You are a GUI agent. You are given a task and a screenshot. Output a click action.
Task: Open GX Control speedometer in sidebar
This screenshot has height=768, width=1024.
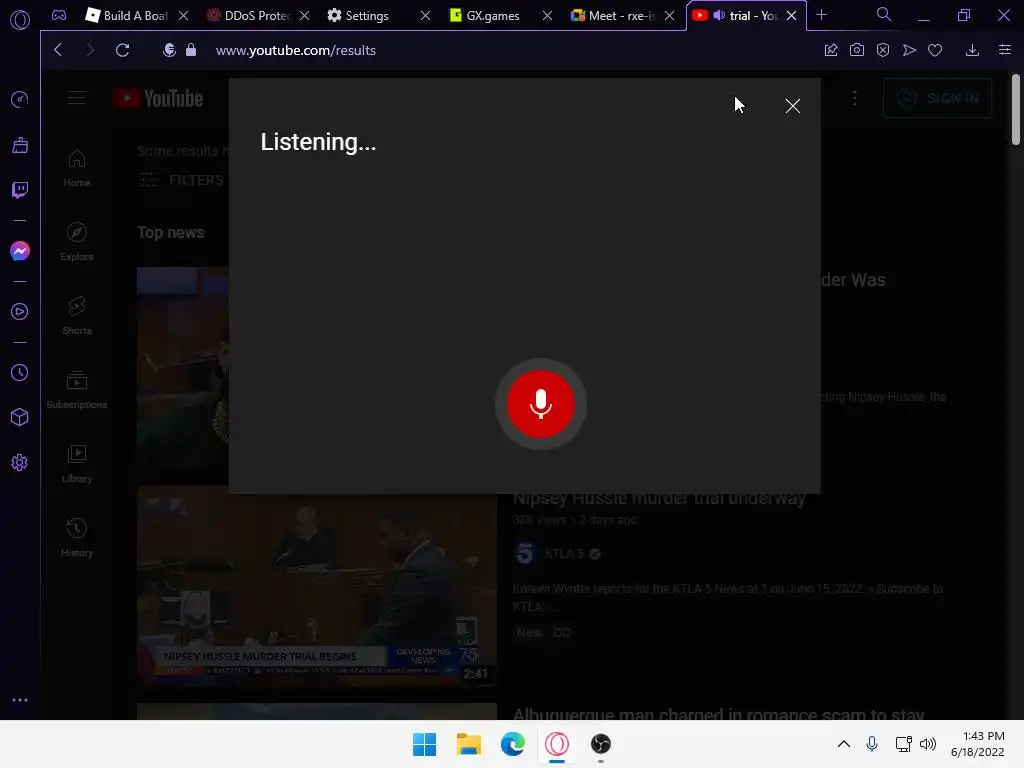(20, 99)
